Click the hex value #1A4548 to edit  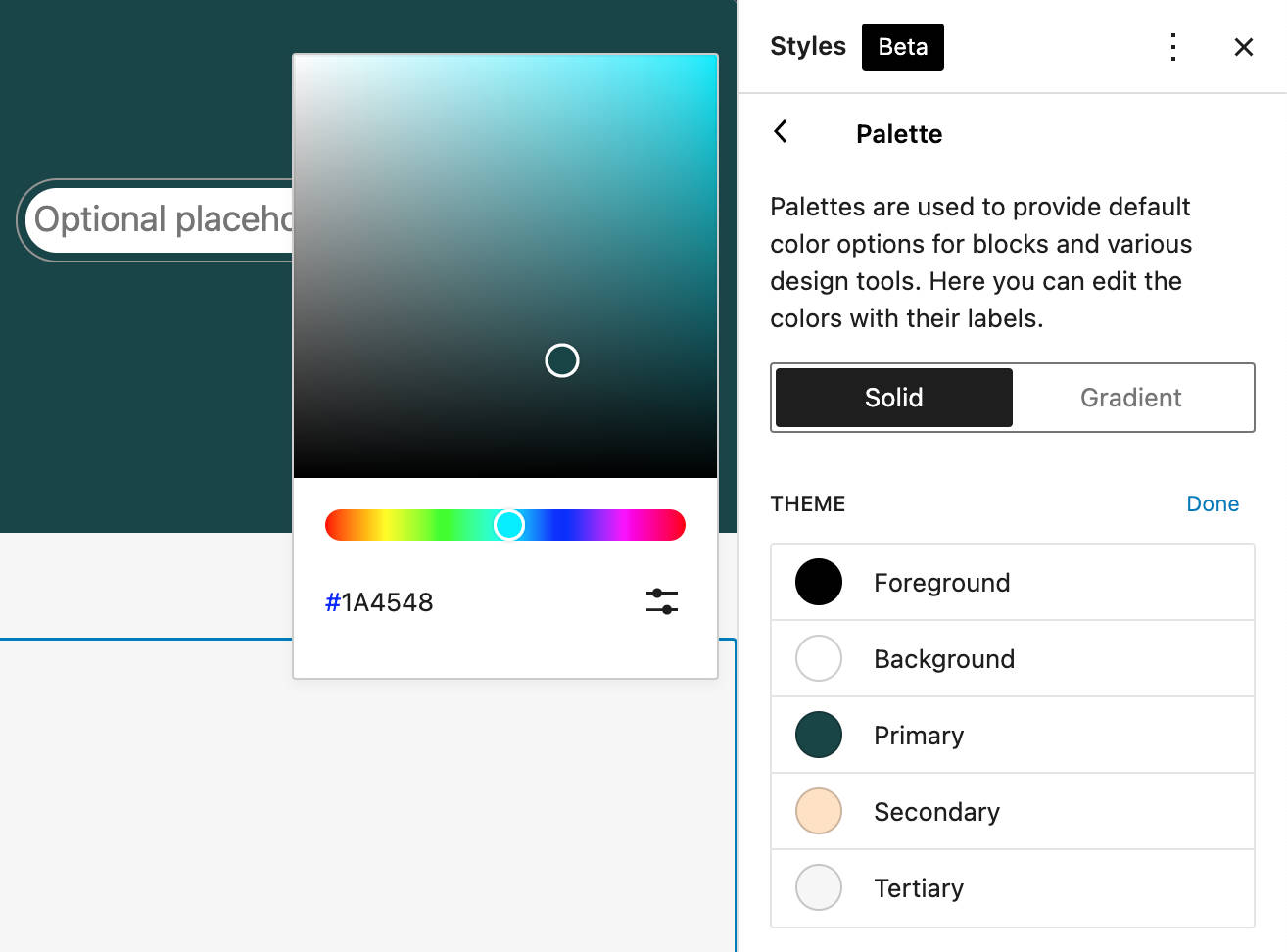click(x=380, y=601)
